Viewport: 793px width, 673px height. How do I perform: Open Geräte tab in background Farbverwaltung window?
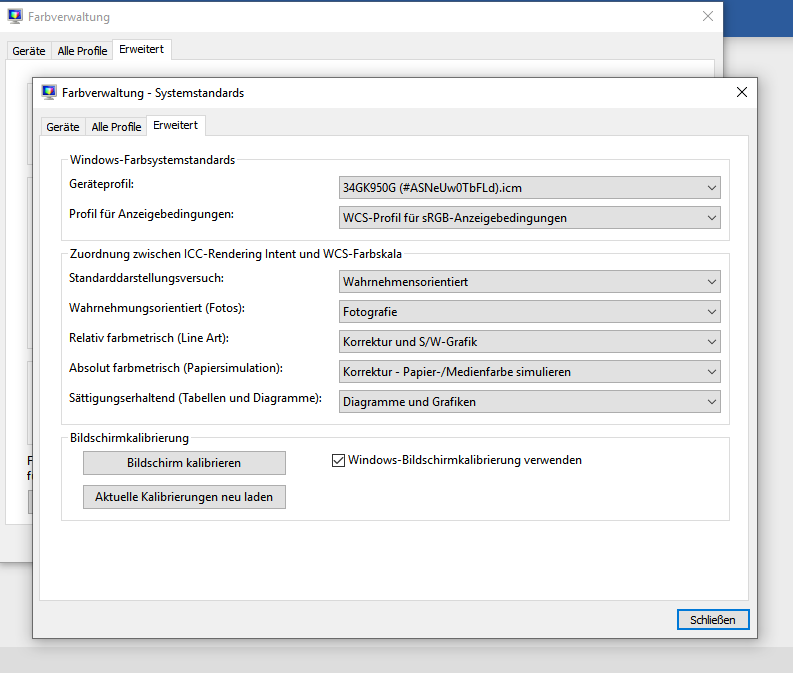(29, 51)
